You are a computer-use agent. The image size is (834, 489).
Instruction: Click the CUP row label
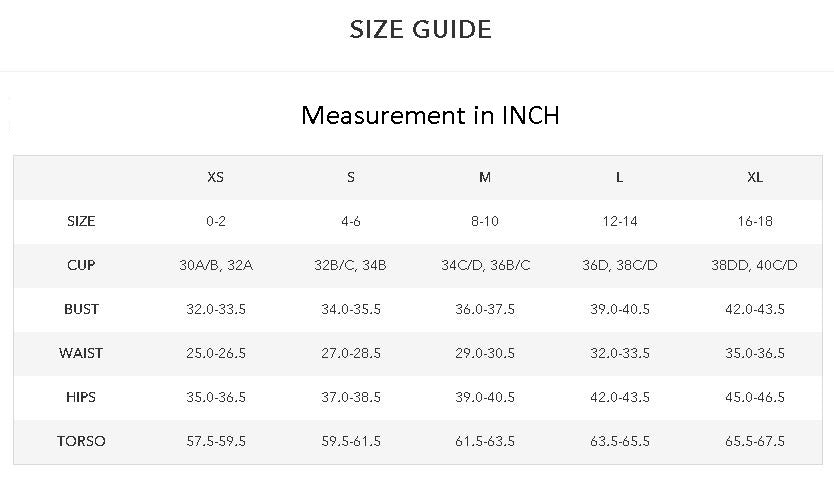81,265
